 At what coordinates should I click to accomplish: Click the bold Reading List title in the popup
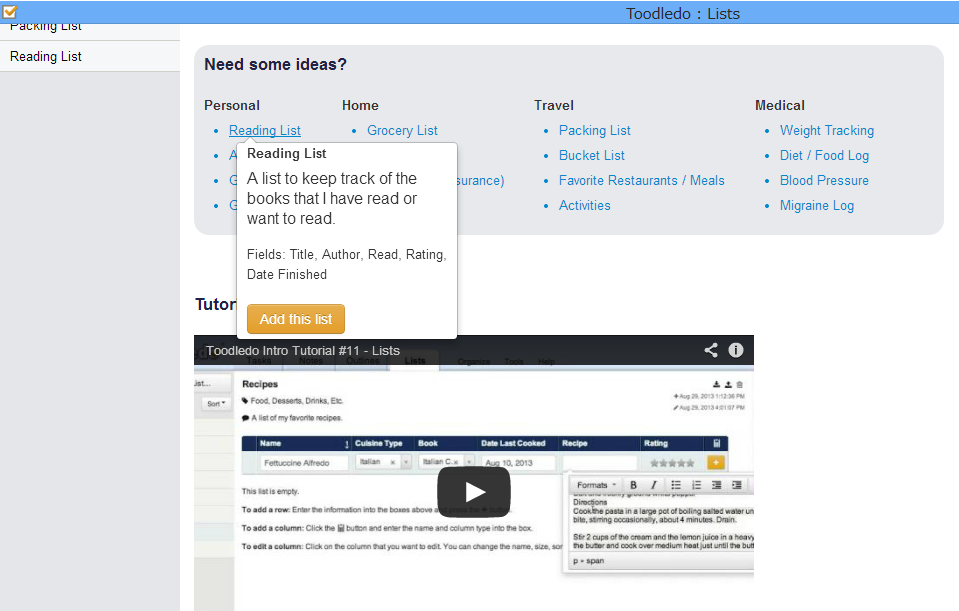coord(287,154)
